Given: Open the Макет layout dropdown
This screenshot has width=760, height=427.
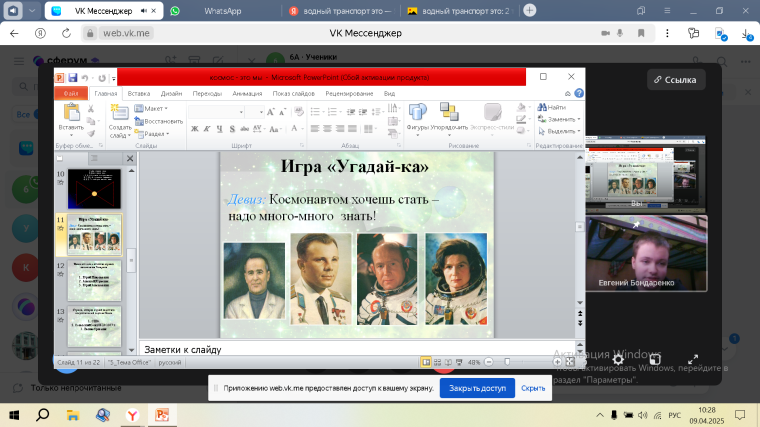Looking at the screenshot, I should coord(151,109).
